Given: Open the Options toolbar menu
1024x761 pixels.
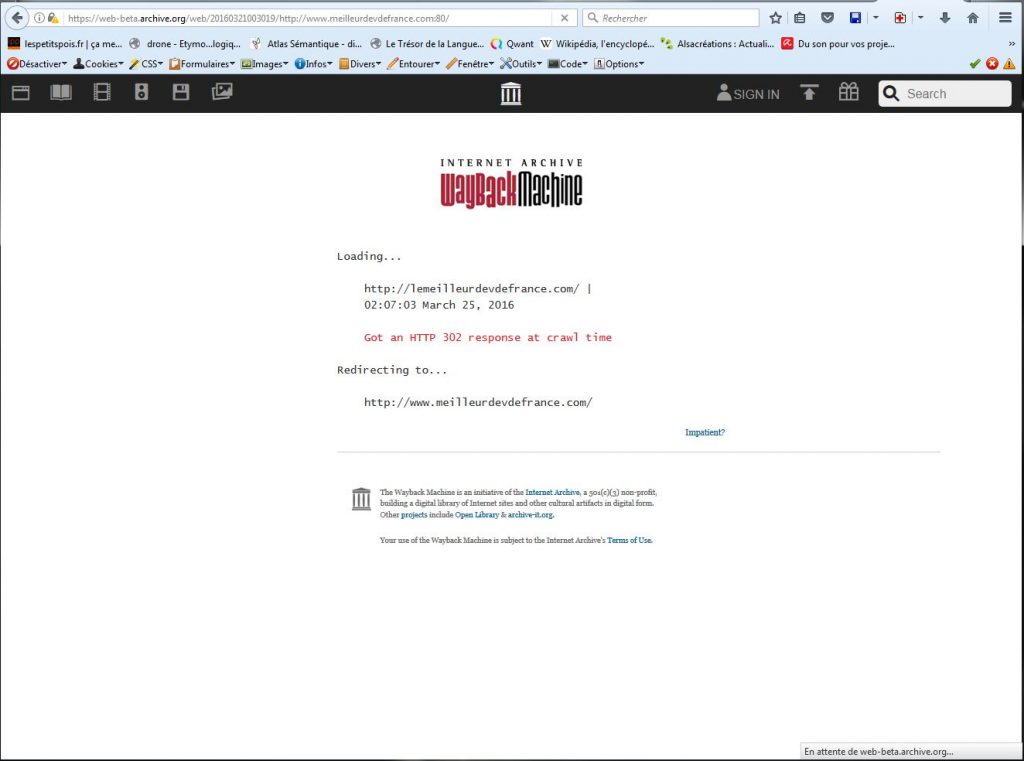Looking at the screenshot, I should coord(618,64).
